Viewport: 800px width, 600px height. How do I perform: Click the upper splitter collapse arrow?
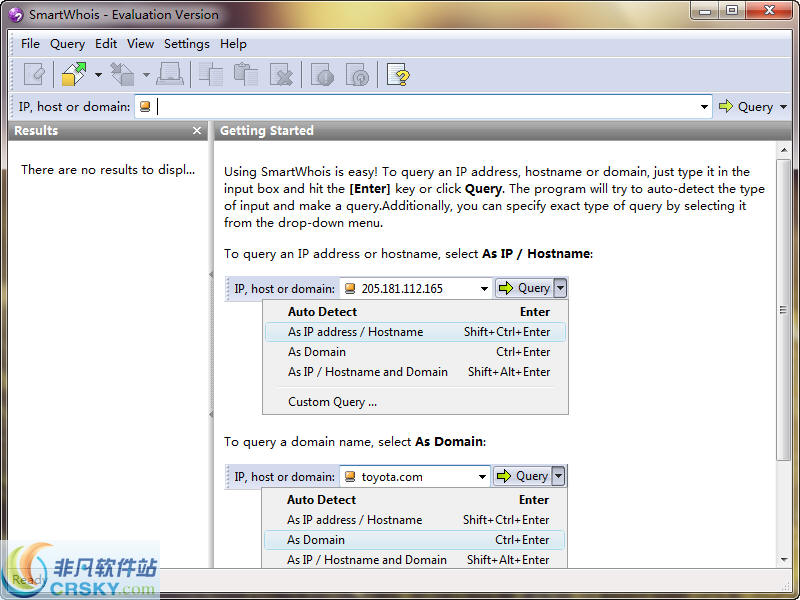(x=211, y=275)
